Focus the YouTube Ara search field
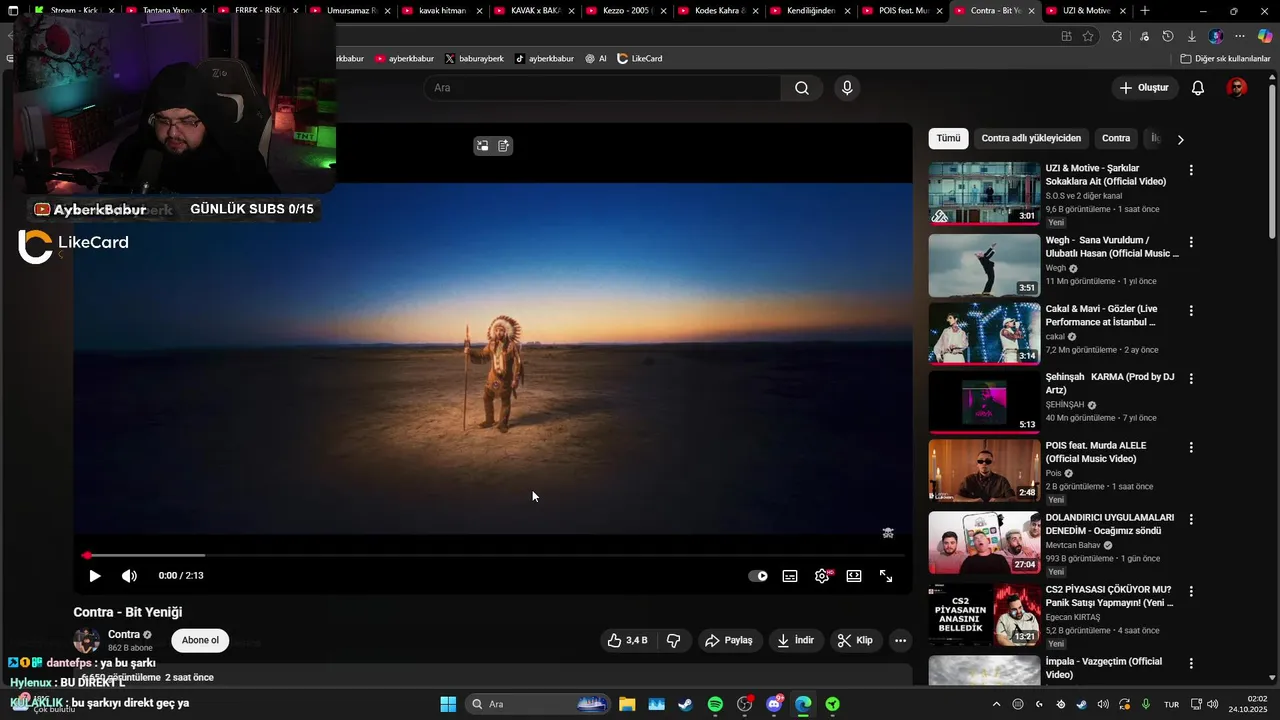The width and height of the screenshot is (1280, 720). (604, 88)
